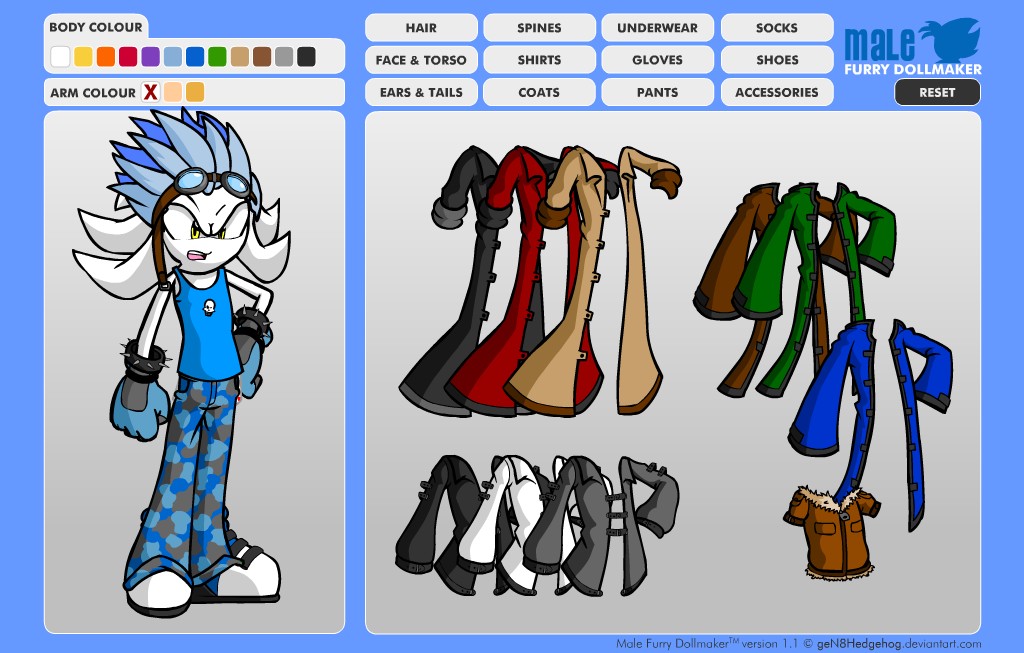Open the EARS & TAILS category
Viewport: 1024px width, 653px height.
click(x=421, y=92)
